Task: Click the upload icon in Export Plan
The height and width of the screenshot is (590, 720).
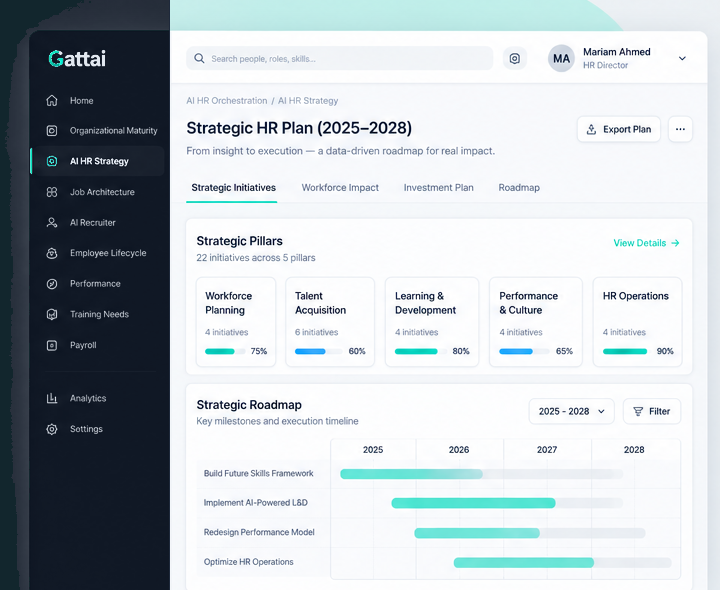Action: [591, 129]
